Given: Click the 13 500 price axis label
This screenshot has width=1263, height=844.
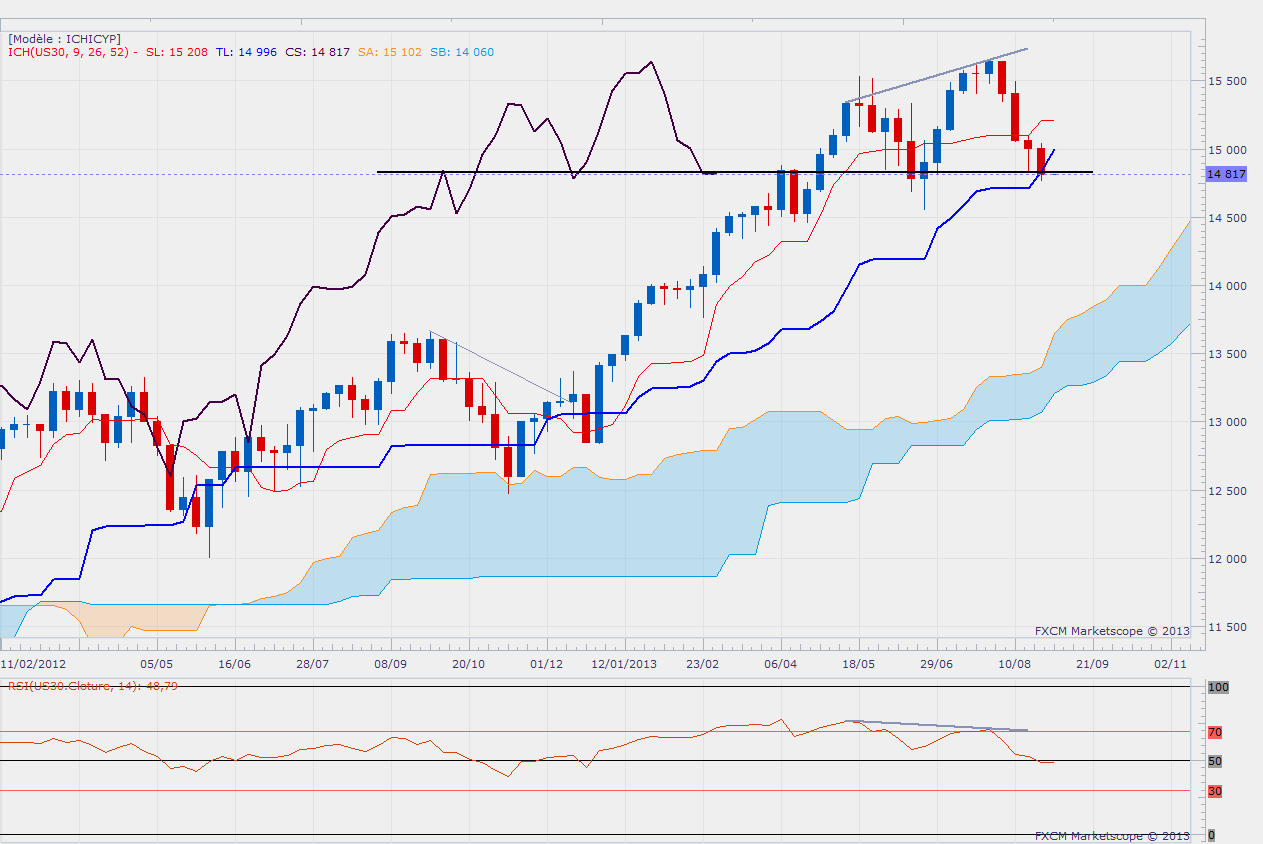Looking at the screenshot, I should coord(1227,354).
